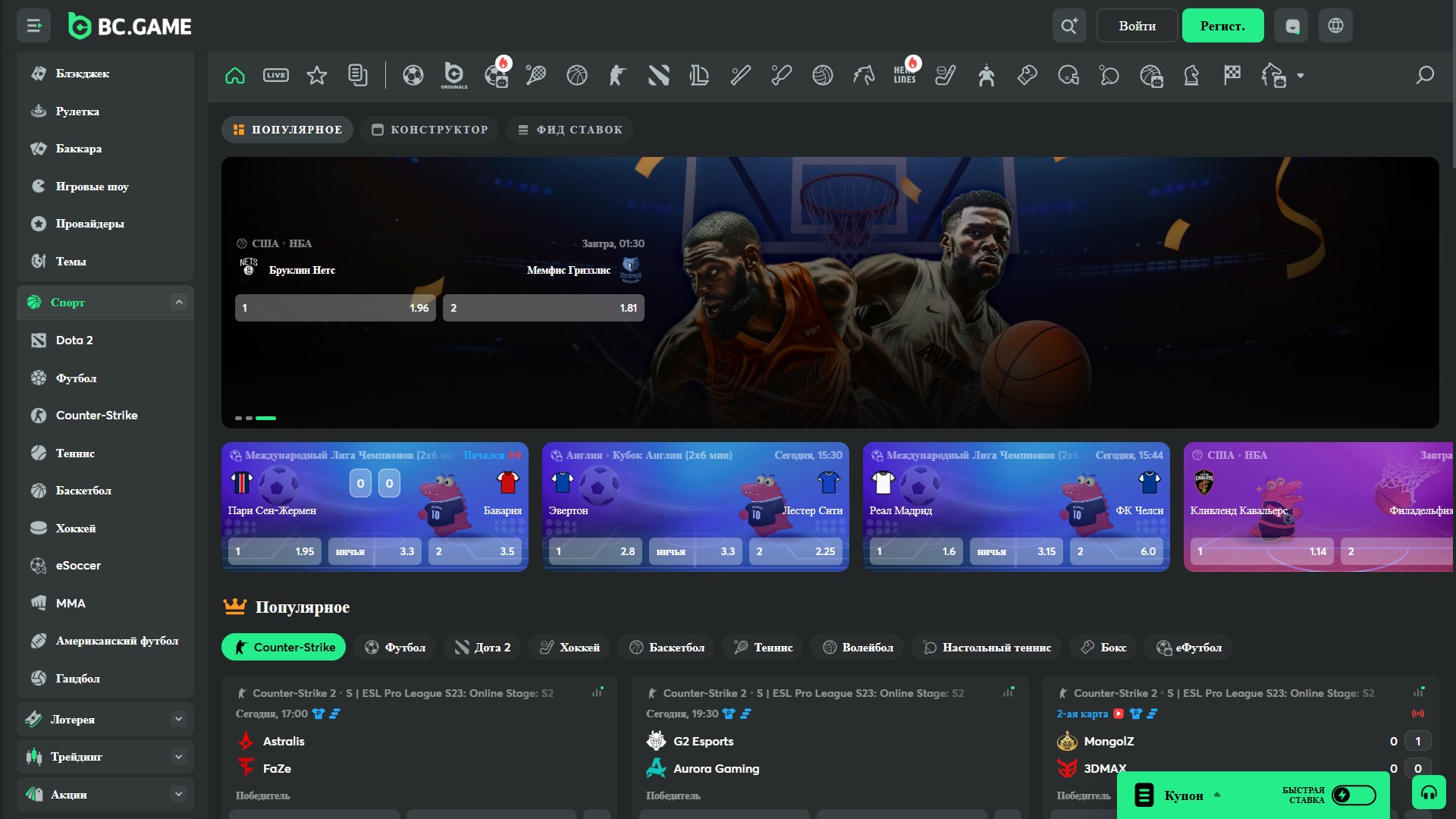Select the baseball bat icon
This screenshot has height=819, width=1456.
click(x=741, y=75)
